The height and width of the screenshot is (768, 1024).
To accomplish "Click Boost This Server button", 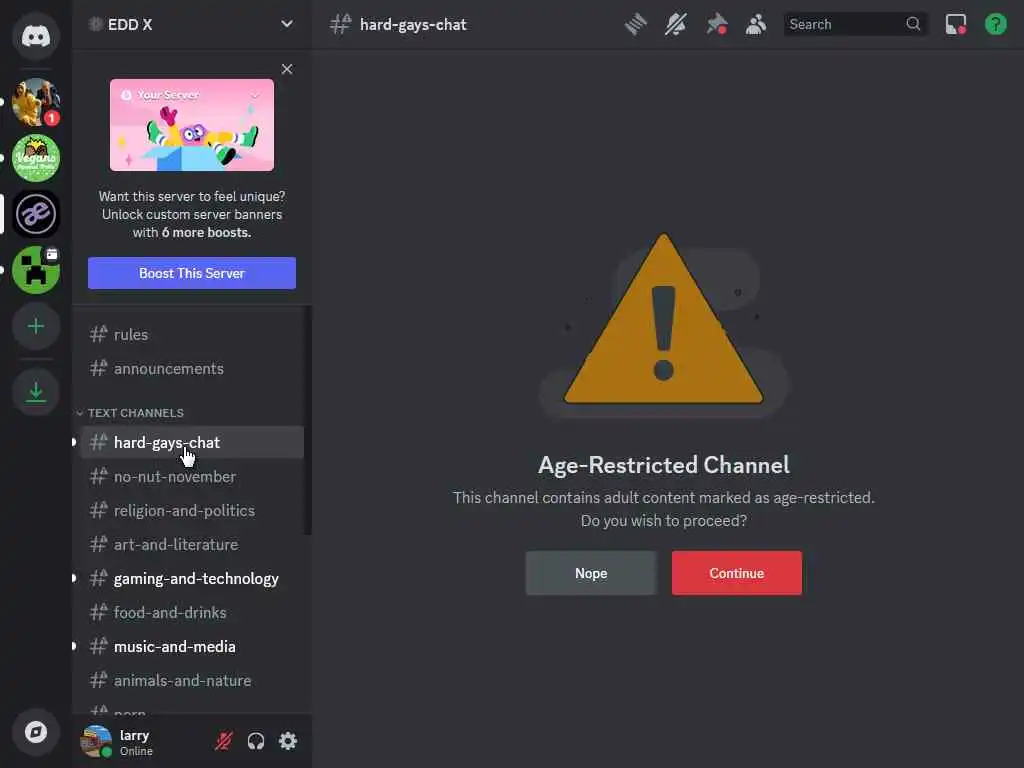I will click(x=192, y=273).
